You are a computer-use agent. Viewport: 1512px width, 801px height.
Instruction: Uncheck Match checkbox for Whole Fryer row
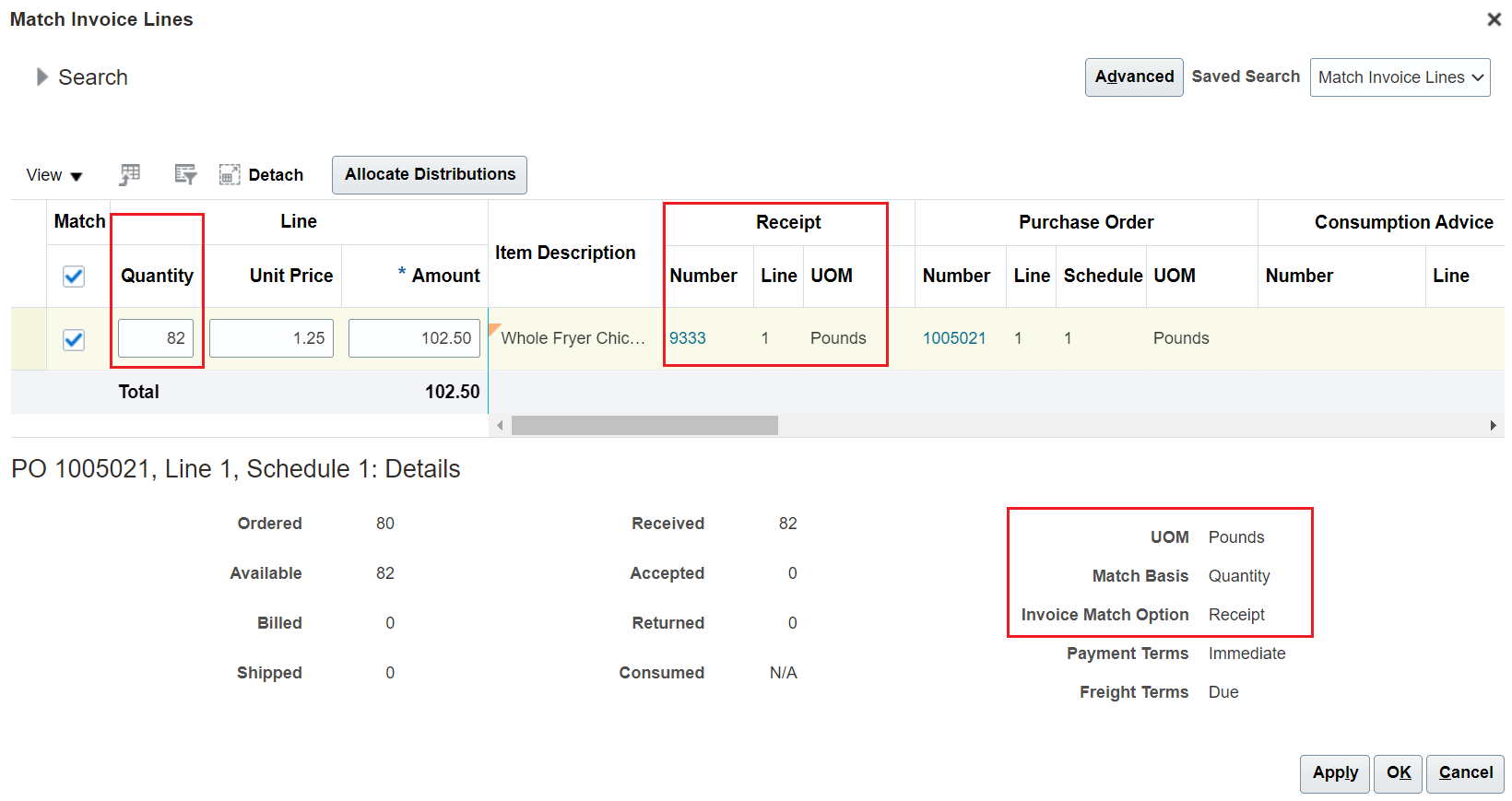pos(74,339)
